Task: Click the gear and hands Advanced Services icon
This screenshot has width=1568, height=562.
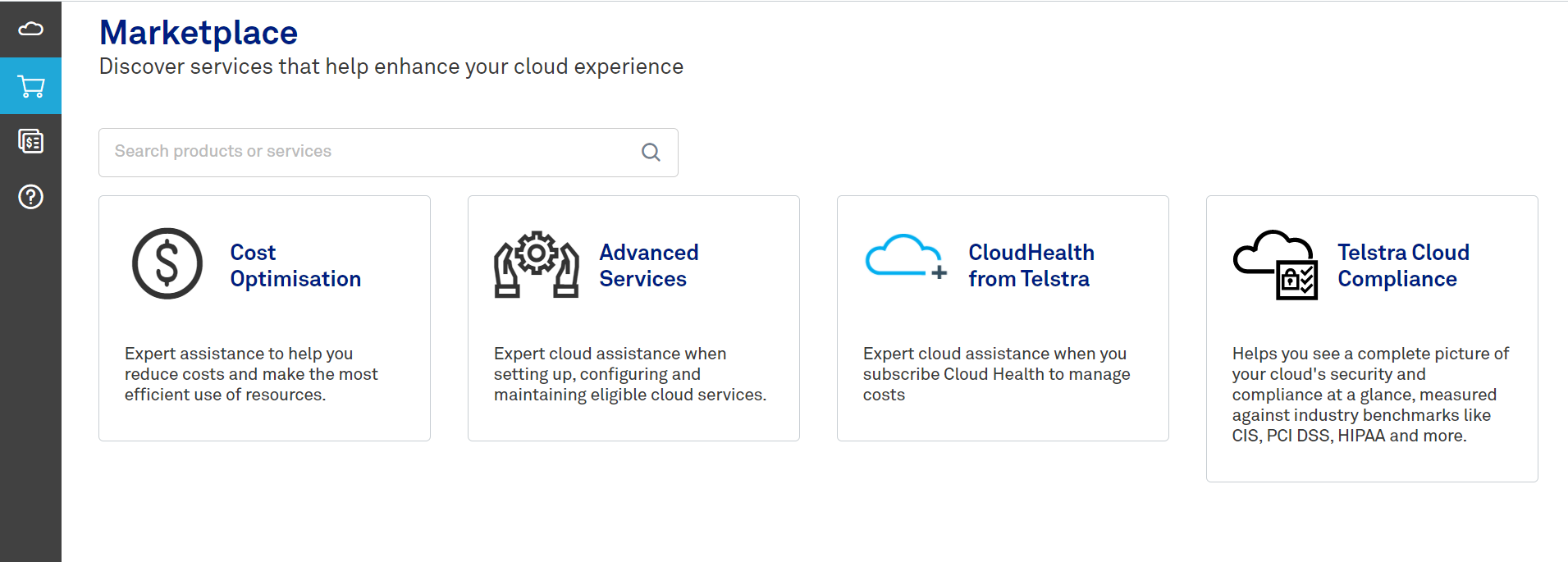Action: pos(537,264)
